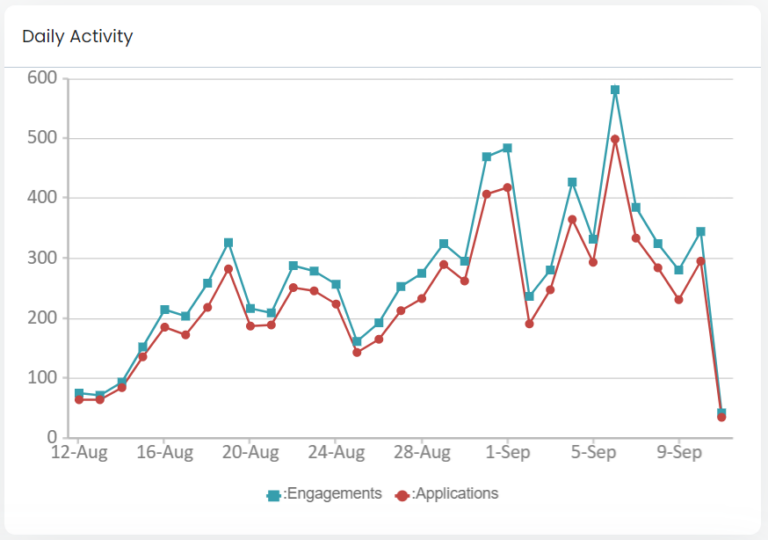
Task: Click the Applications point at 16-Aug
Action: [165, 327]
